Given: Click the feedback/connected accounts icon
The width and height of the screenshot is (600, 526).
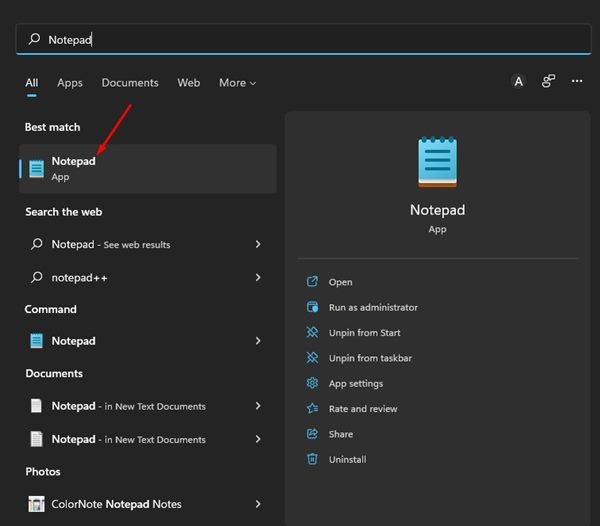Looking at the screenshot, I should pos(548,81).
